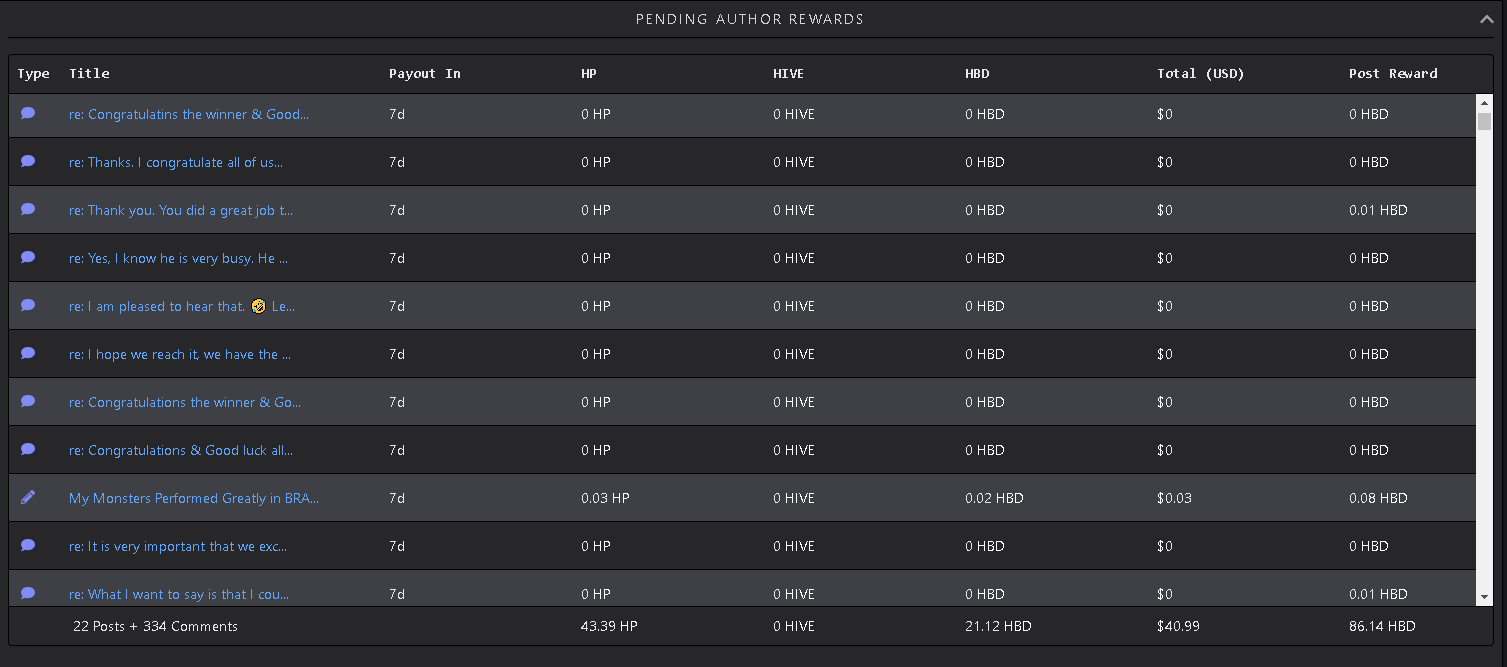1507x667 pixels.
Task: Click the '$0.03' total cell
Action: [1174, 498]
